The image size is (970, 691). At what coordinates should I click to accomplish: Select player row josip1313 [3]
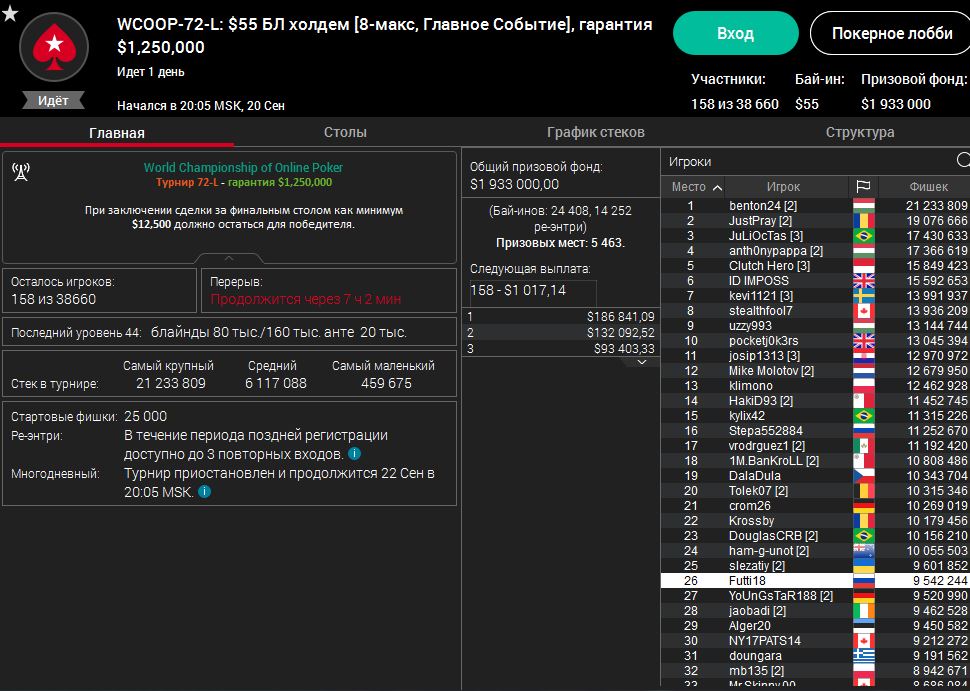click(815, 356)
